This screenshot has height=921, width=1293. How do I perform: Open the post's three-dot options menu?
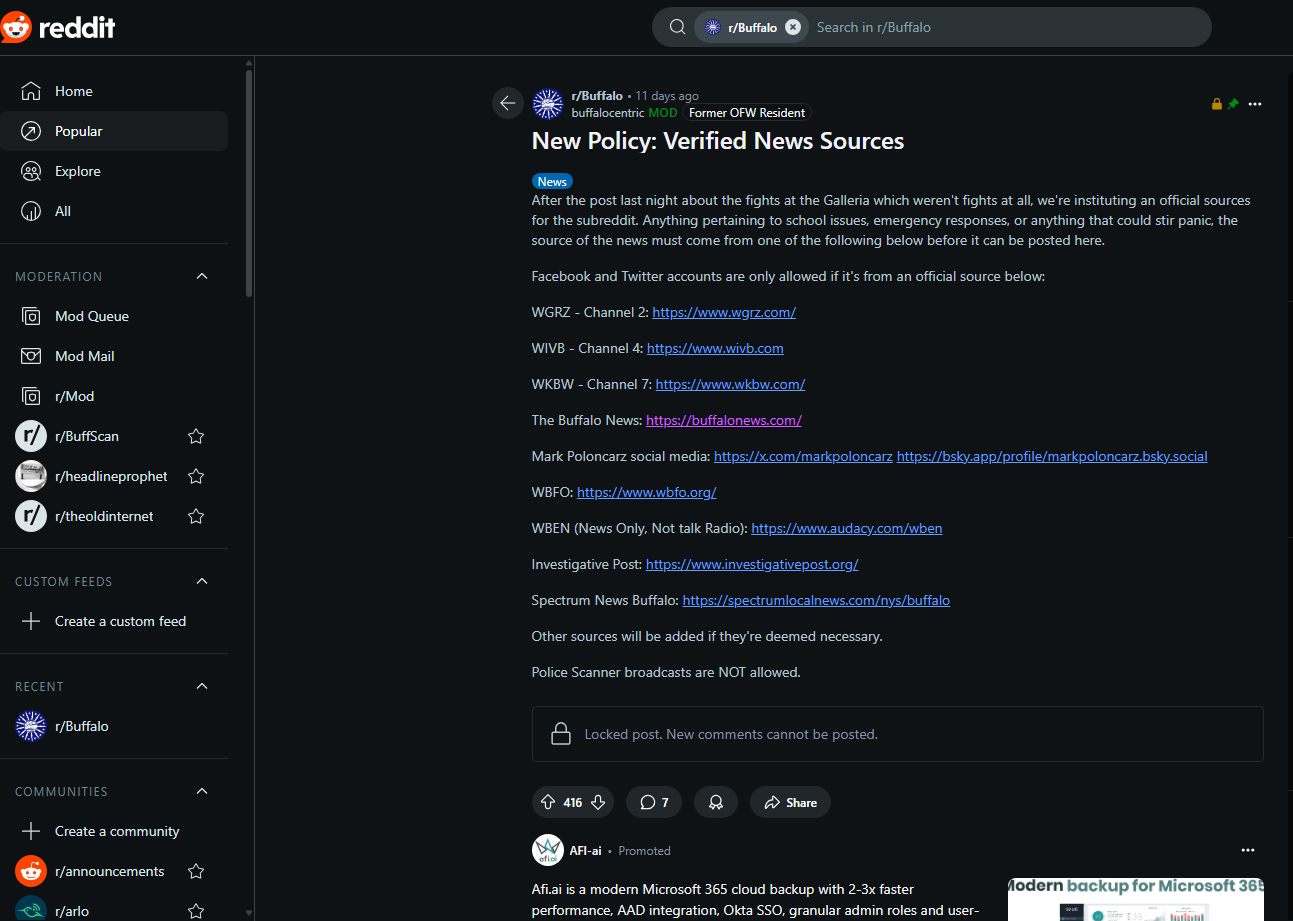pos(1255,104)
